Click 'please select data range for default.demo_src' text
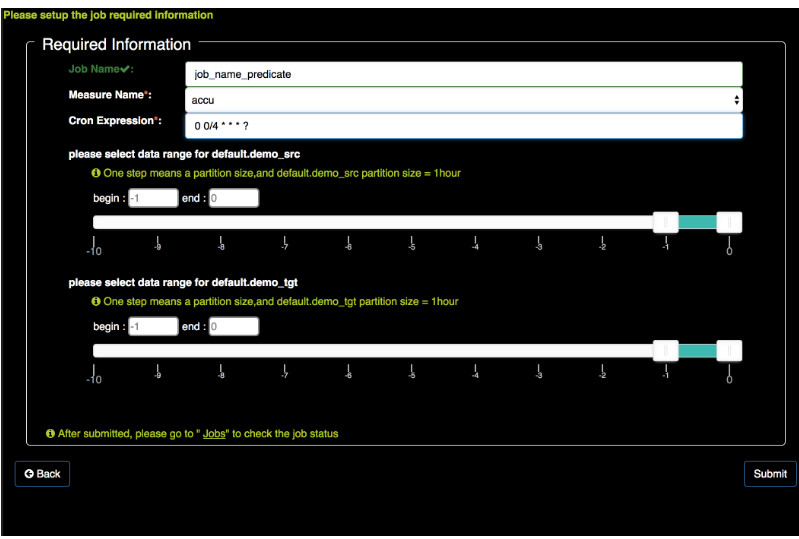 pyautogui.click(x=184, y=154)
